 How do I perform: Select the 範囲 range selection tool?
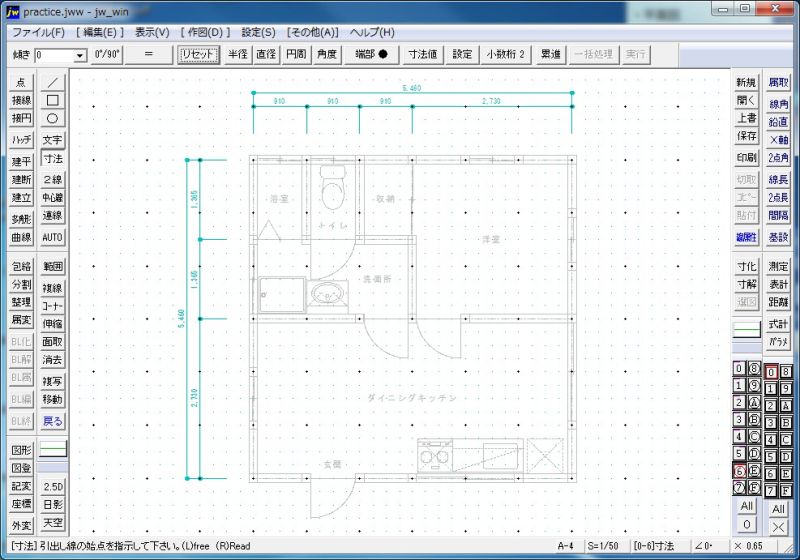53,266
